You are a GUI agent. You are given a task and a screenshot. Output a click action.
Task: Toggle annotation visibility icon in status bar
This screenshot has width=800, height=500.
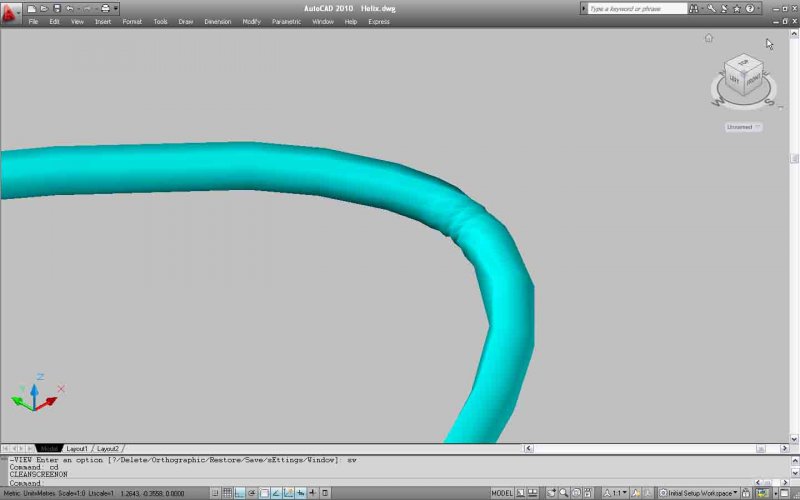(636, 493)
